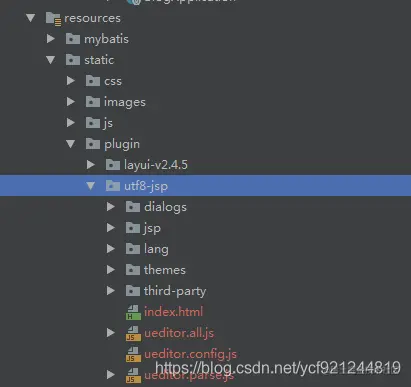Image resolution: width=411 pixels, height=387 pixels.
Task: Click the dialogs folder icon
Action: [x=133, y=207]
